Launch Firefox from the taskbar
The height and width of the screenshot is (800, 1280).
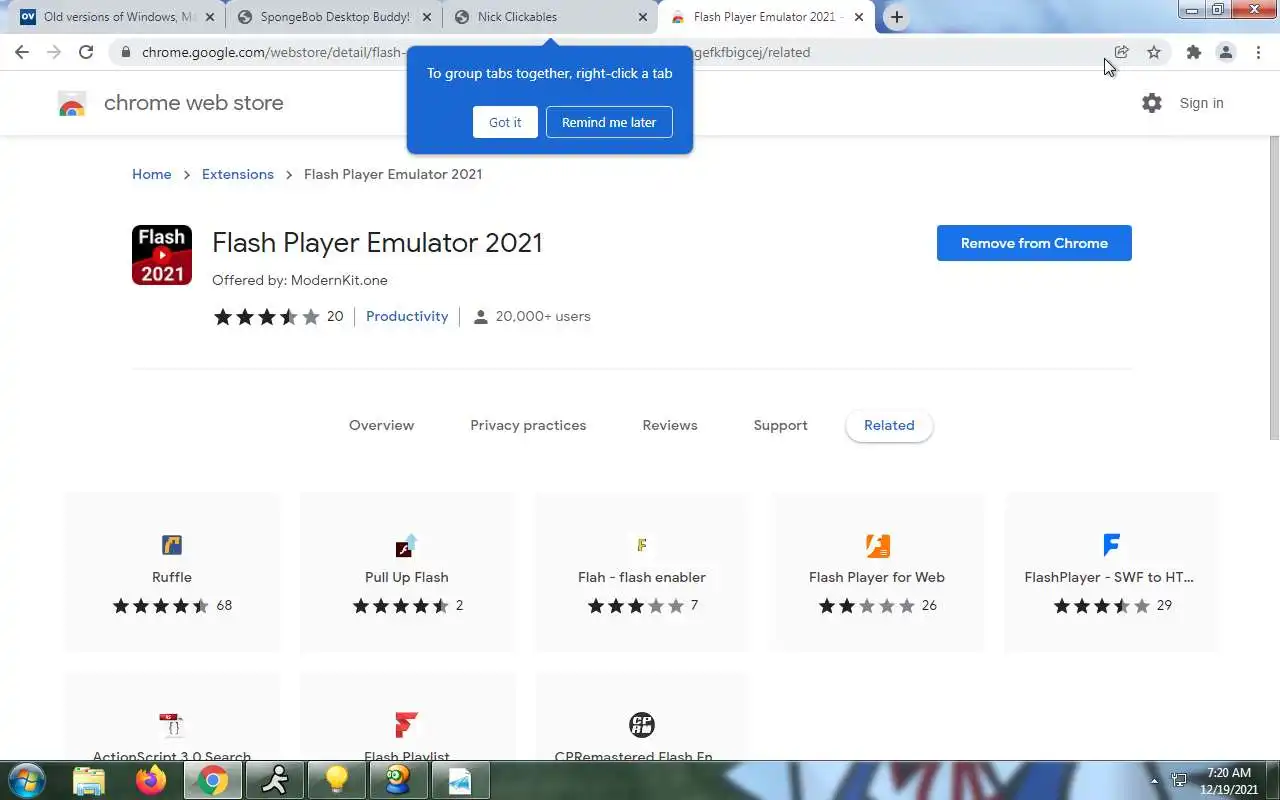tap(151, 780)
